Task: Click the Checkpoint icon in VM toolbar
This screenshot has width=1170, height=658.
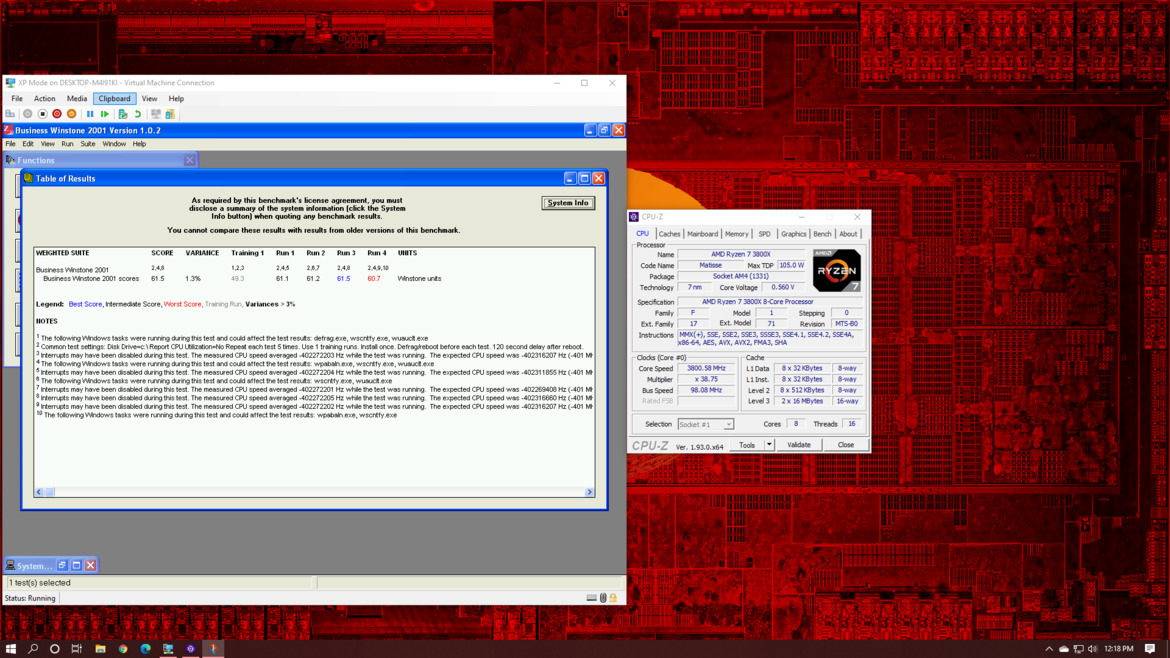Action: point(123,114)
